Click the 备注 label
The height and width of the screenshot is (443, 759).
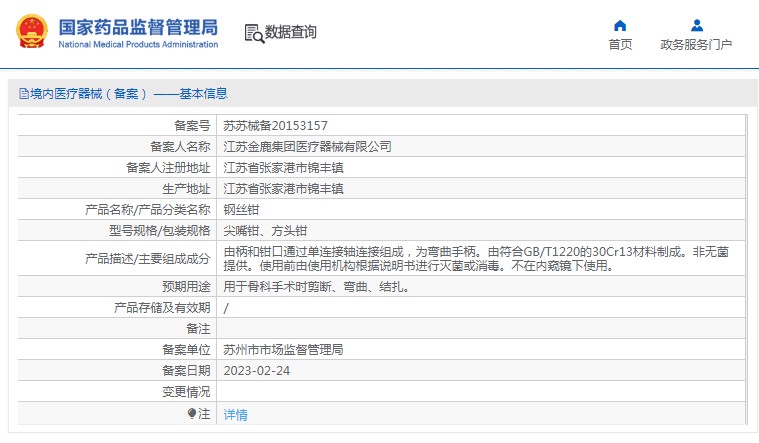click(x=198, y=329)
